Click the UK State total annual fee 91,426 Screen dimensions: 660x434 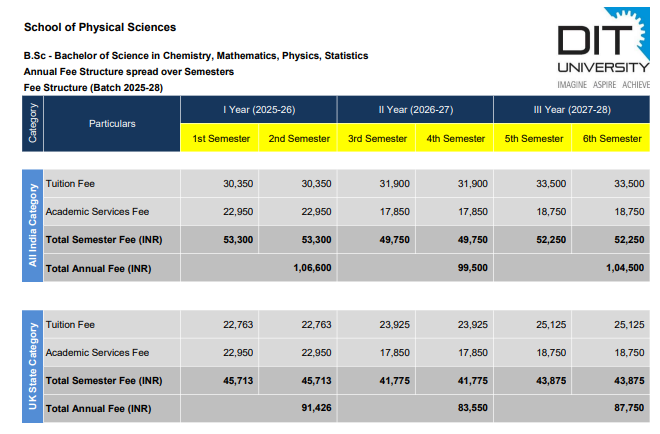(312, 409)
